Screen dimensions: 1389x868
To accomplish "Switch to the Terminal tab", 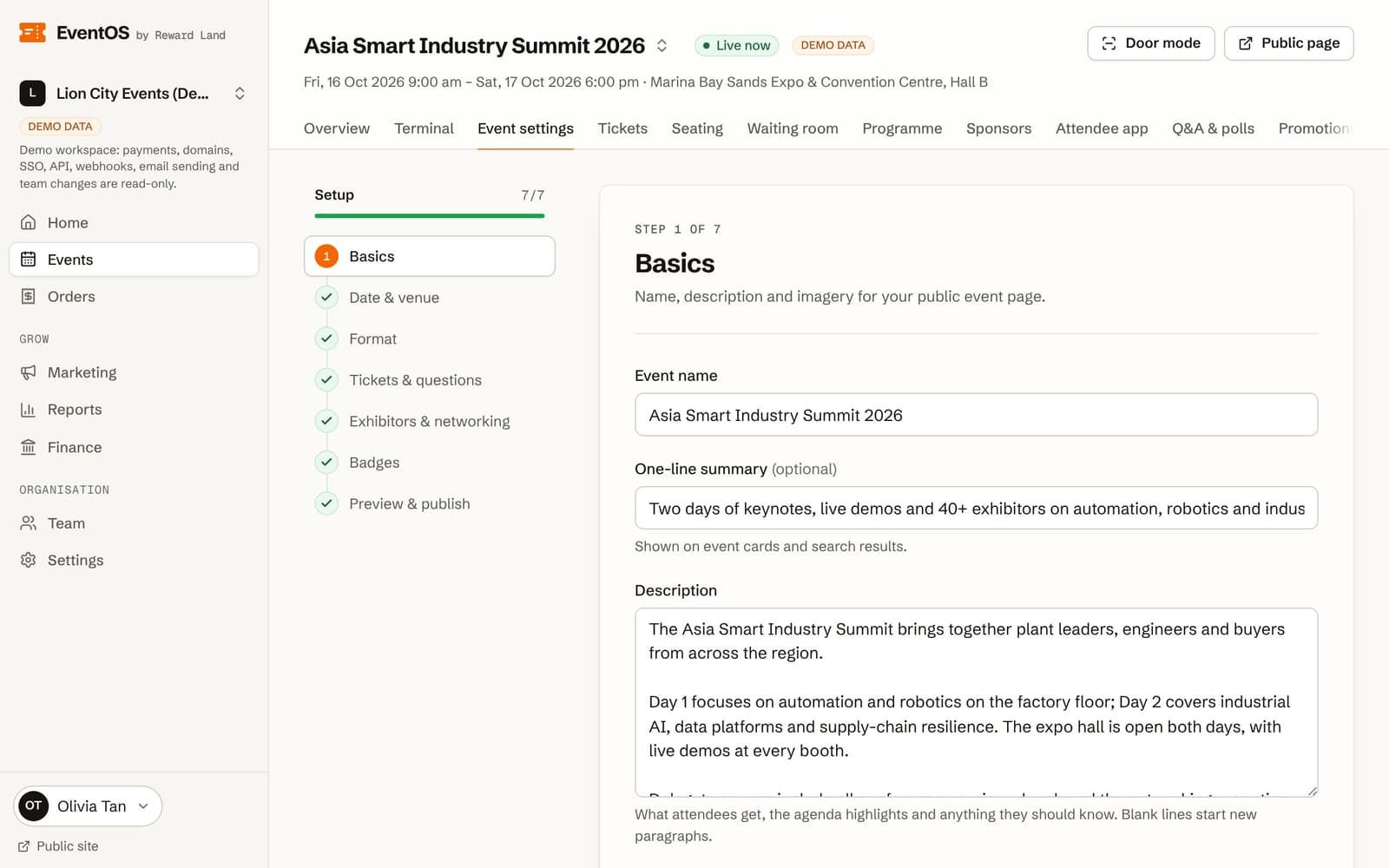I will pos(424,128).
